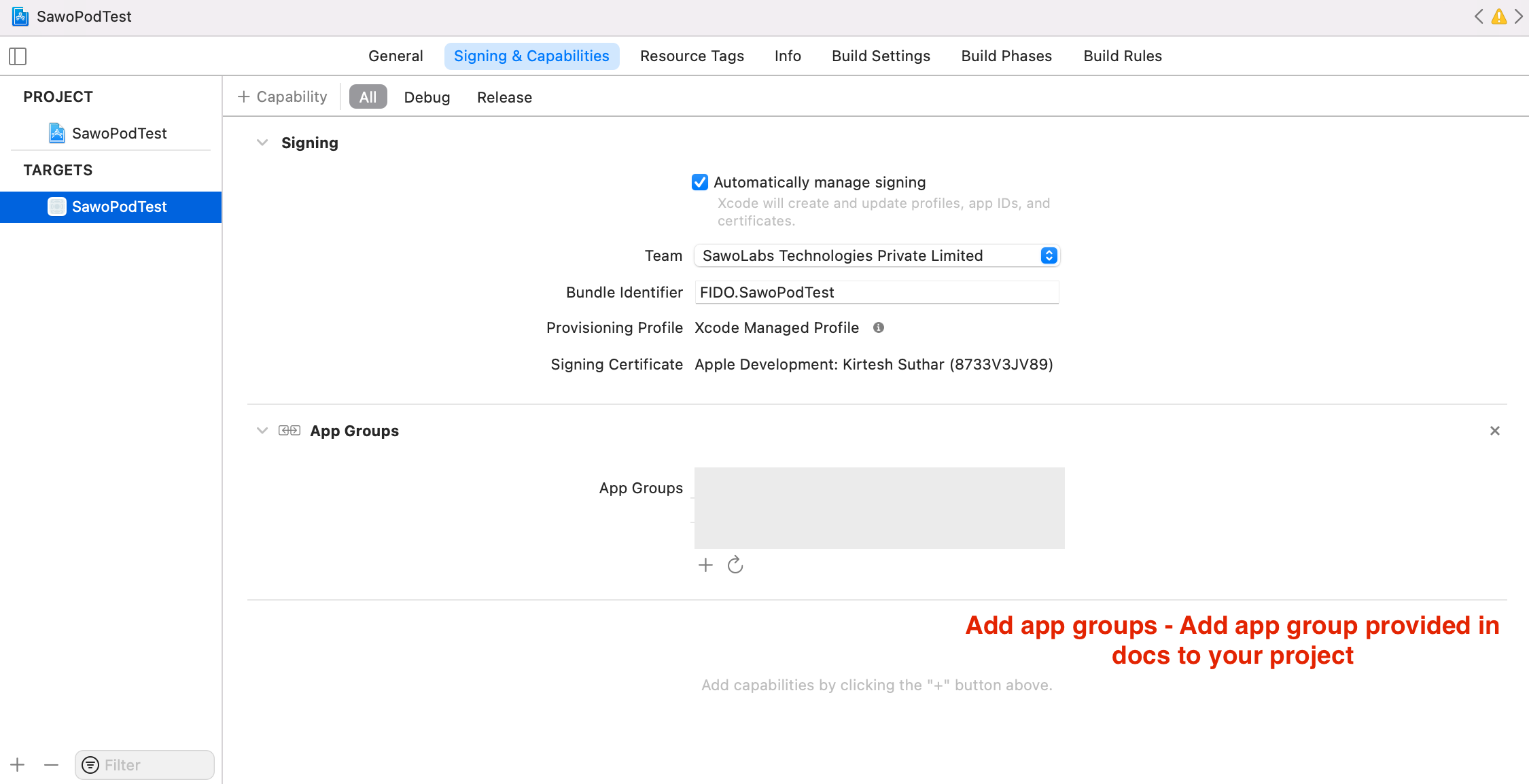
Task: Select SawoPodTest target under TARGETS
Action: point(111,207)
